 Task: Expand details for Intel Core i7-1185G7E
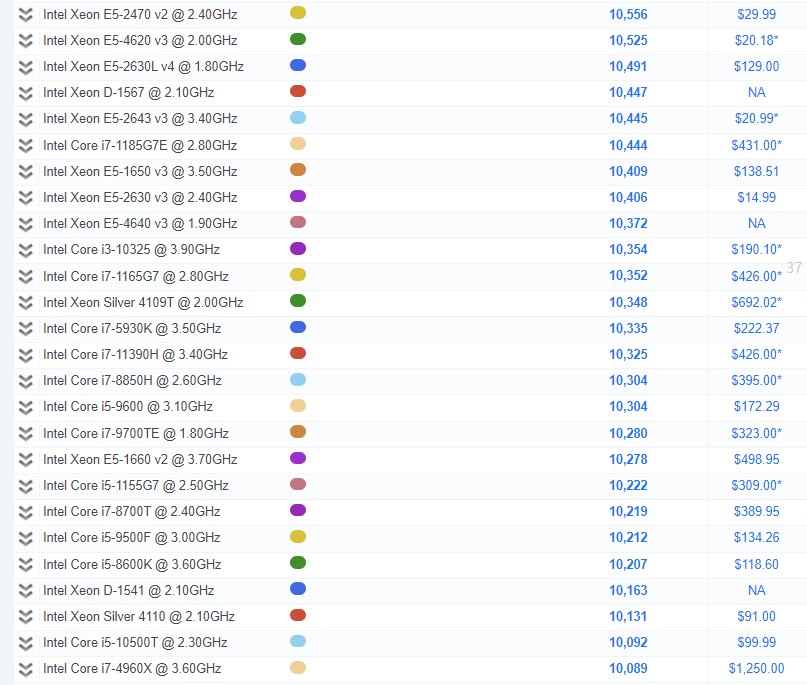(25, 146)
